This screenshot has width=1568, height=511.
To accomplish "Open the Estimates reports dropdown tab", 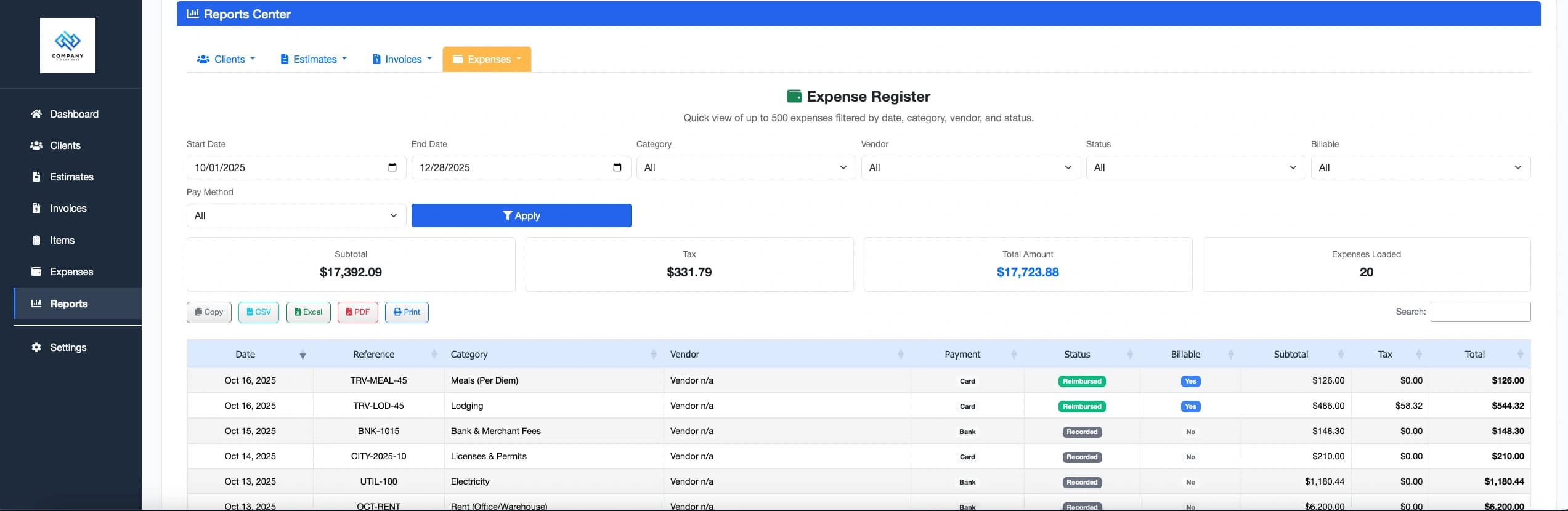I will click(314, 59).
